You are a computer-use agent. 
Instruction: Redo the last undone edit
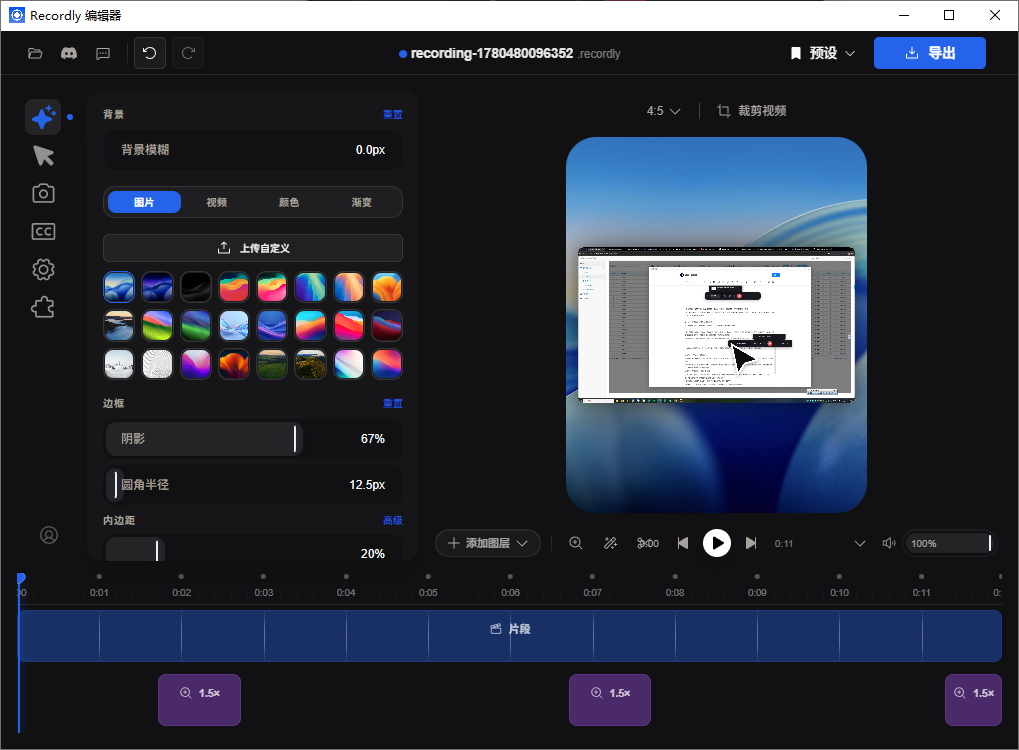click(x=188, y=53)
